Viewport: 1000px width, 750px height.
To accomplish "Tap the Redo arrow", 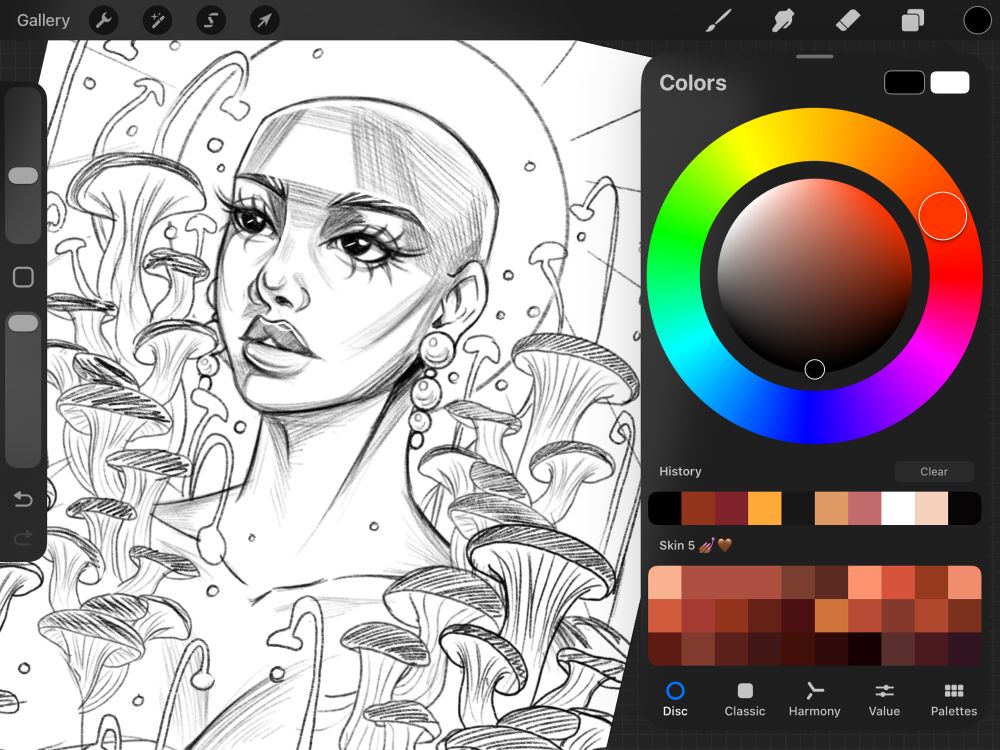I will pyautogui.click(x=22, y=538).
